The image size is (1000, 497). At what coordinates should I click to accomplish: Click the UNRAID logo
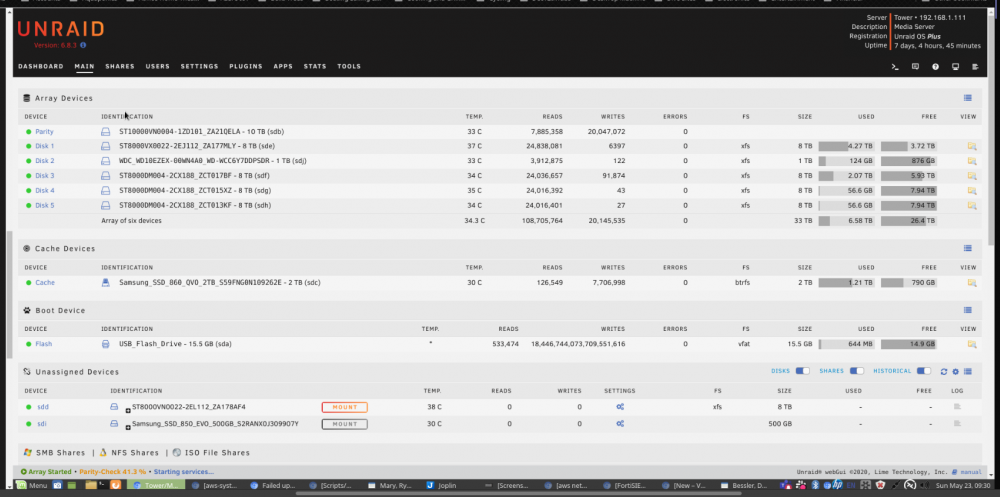[x=61, y=29]
